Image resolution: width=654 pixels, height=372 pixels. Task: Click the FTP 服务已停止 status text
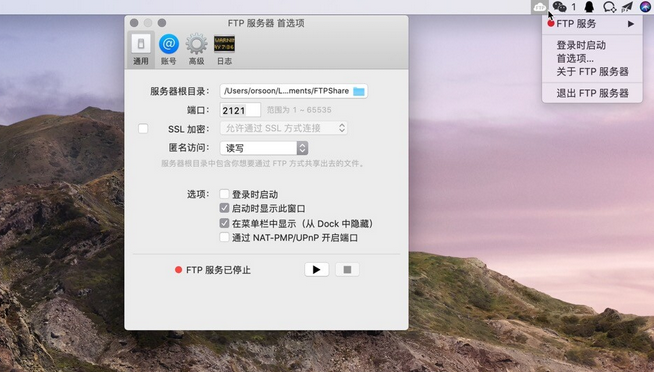[x=218, y=270]
